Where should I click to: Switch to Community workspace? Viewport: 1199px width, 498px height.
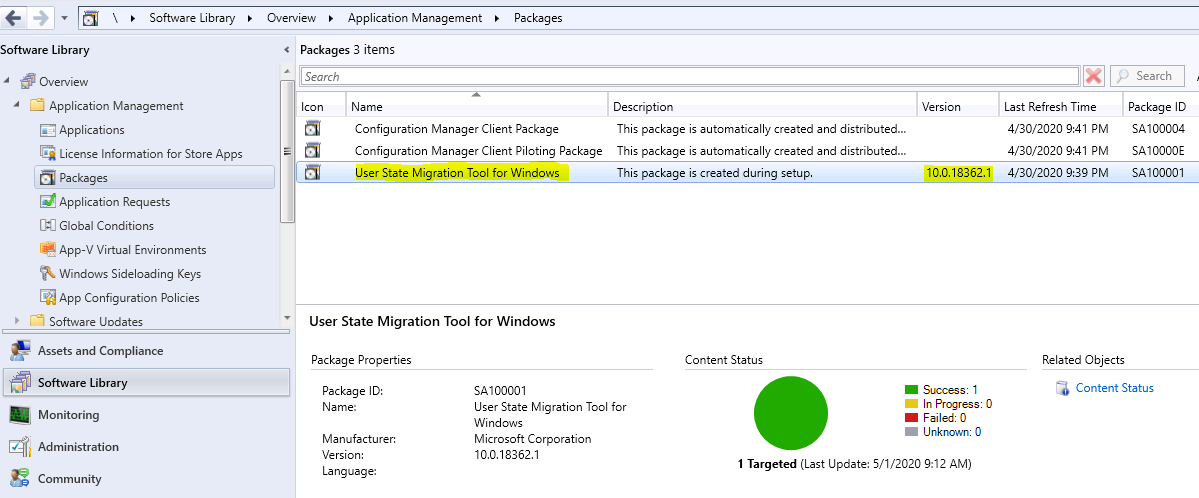[145, 479]
